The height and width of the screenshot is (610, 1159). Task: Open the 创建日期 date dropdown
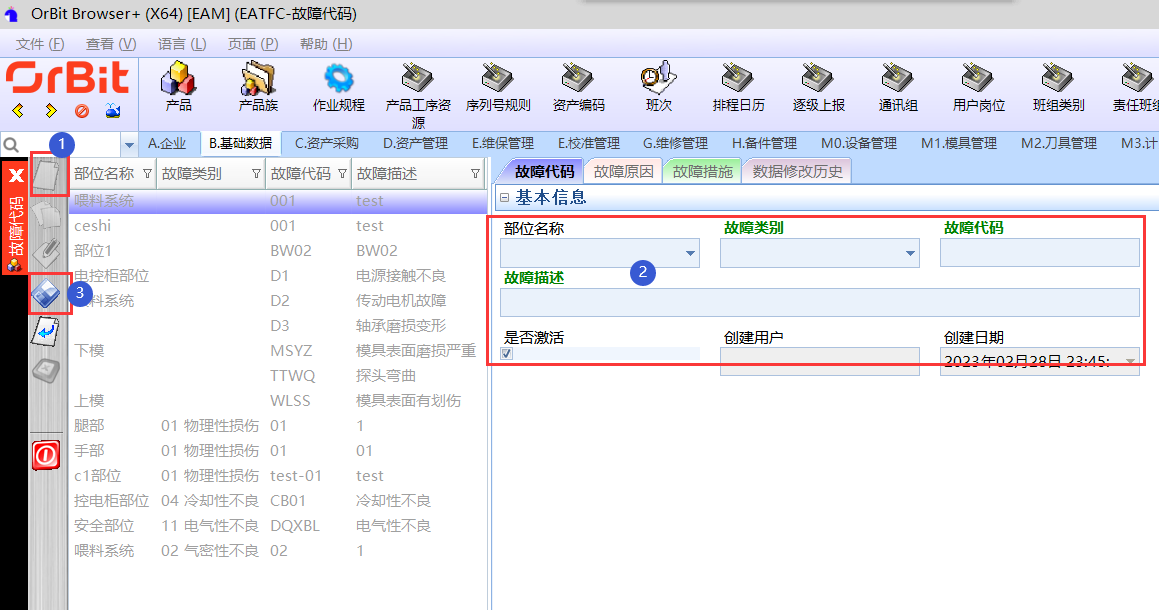click(x=1130, y=361)
